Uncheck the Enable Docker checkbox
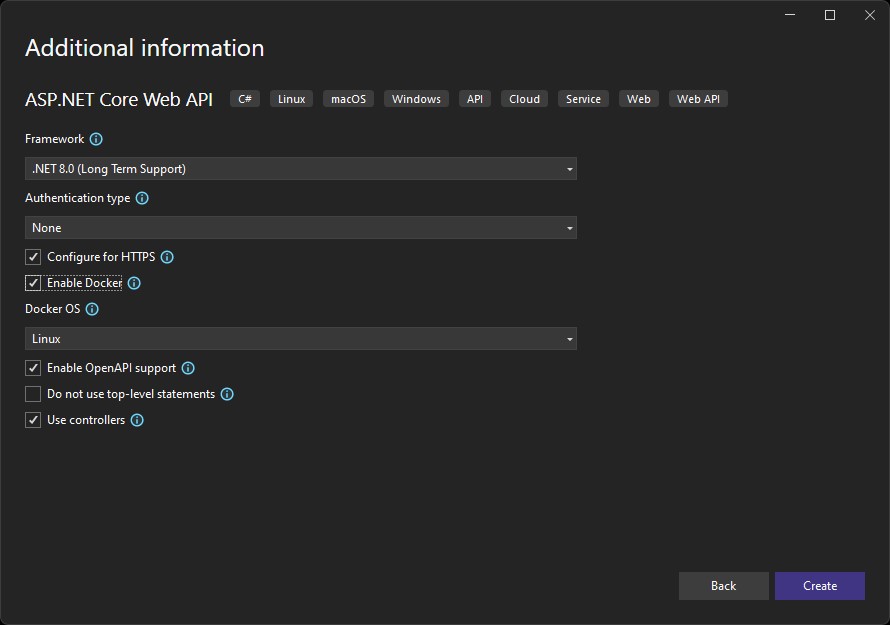Image resolution: width=890 pixels, height=625 pixels. pyautogui.click(x=33, y=283)
